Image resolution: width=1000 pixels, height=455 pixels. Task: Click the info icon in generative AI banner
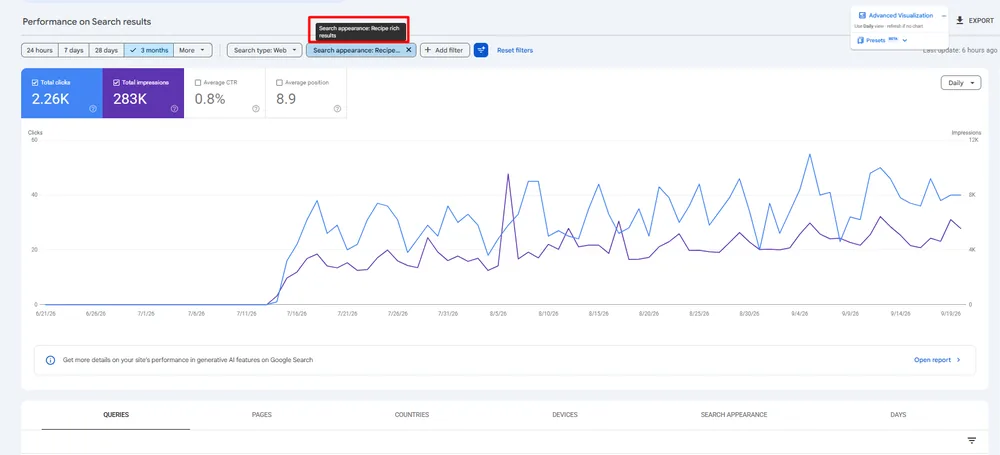tap(50, 360)
